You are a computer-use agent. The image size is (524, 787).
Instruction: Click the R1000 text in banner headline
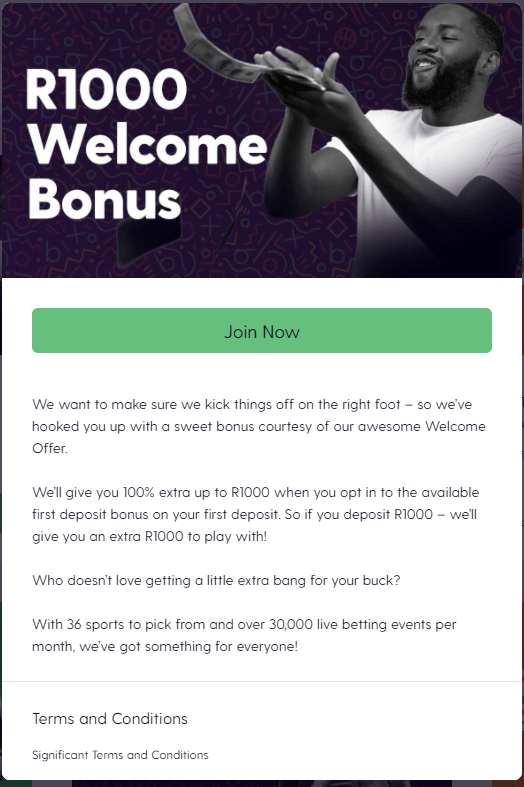point(106,89)
